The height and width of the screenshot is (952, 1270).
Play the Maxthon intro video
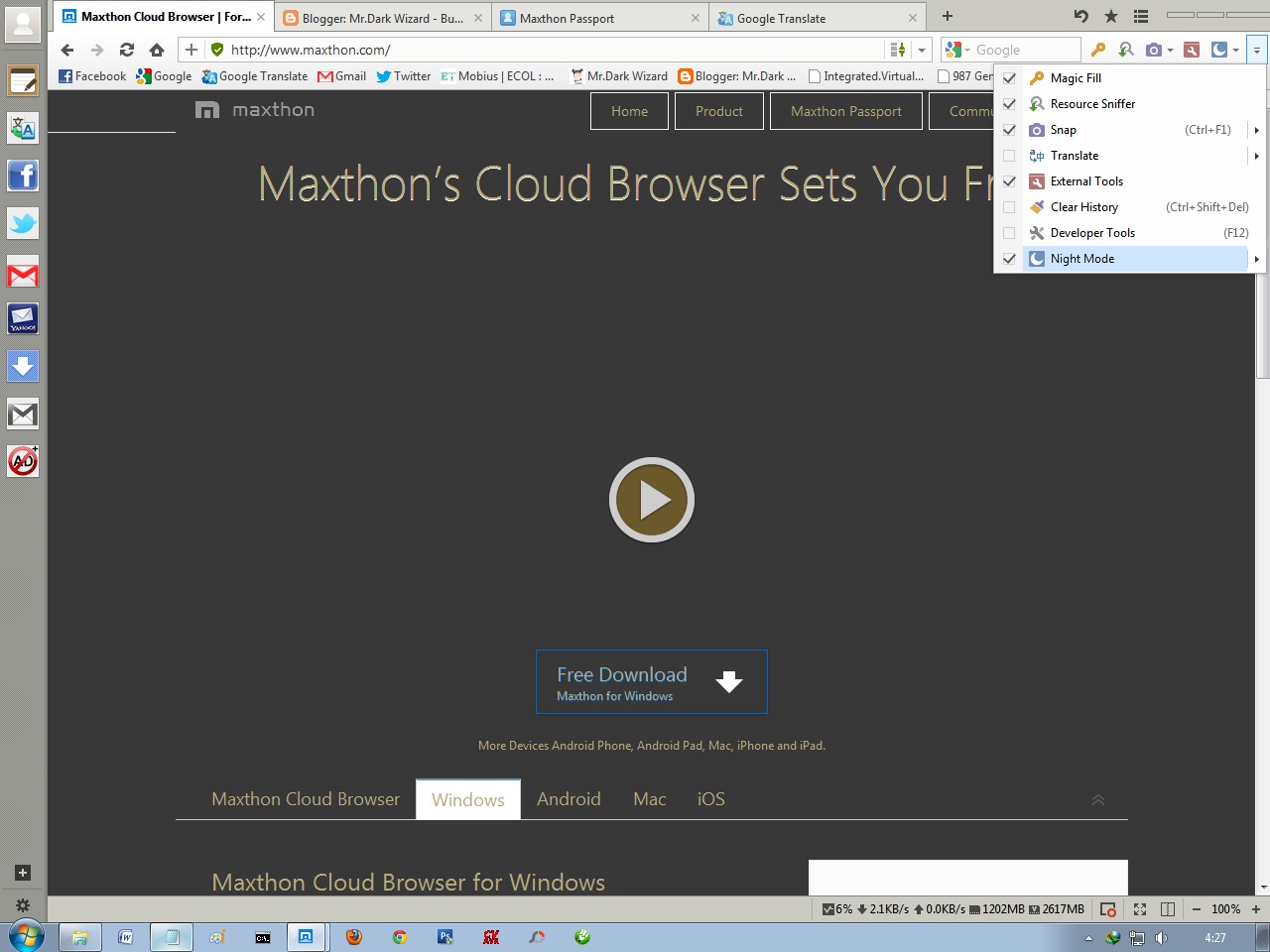(x=652, y=500)
